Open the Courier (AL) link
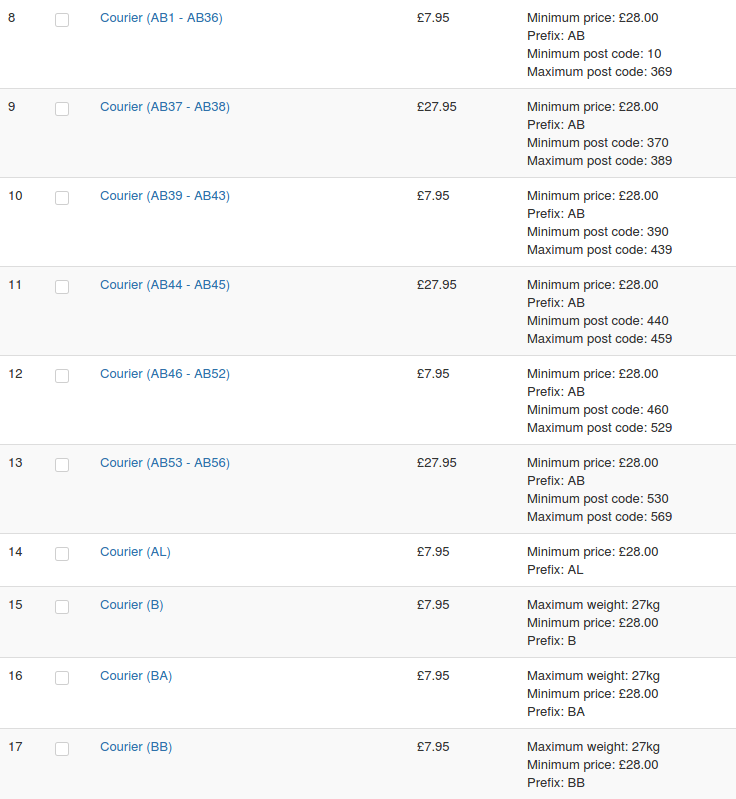This screenshot has height=799, width=736. pyautogui.click(x=135, y=552)
